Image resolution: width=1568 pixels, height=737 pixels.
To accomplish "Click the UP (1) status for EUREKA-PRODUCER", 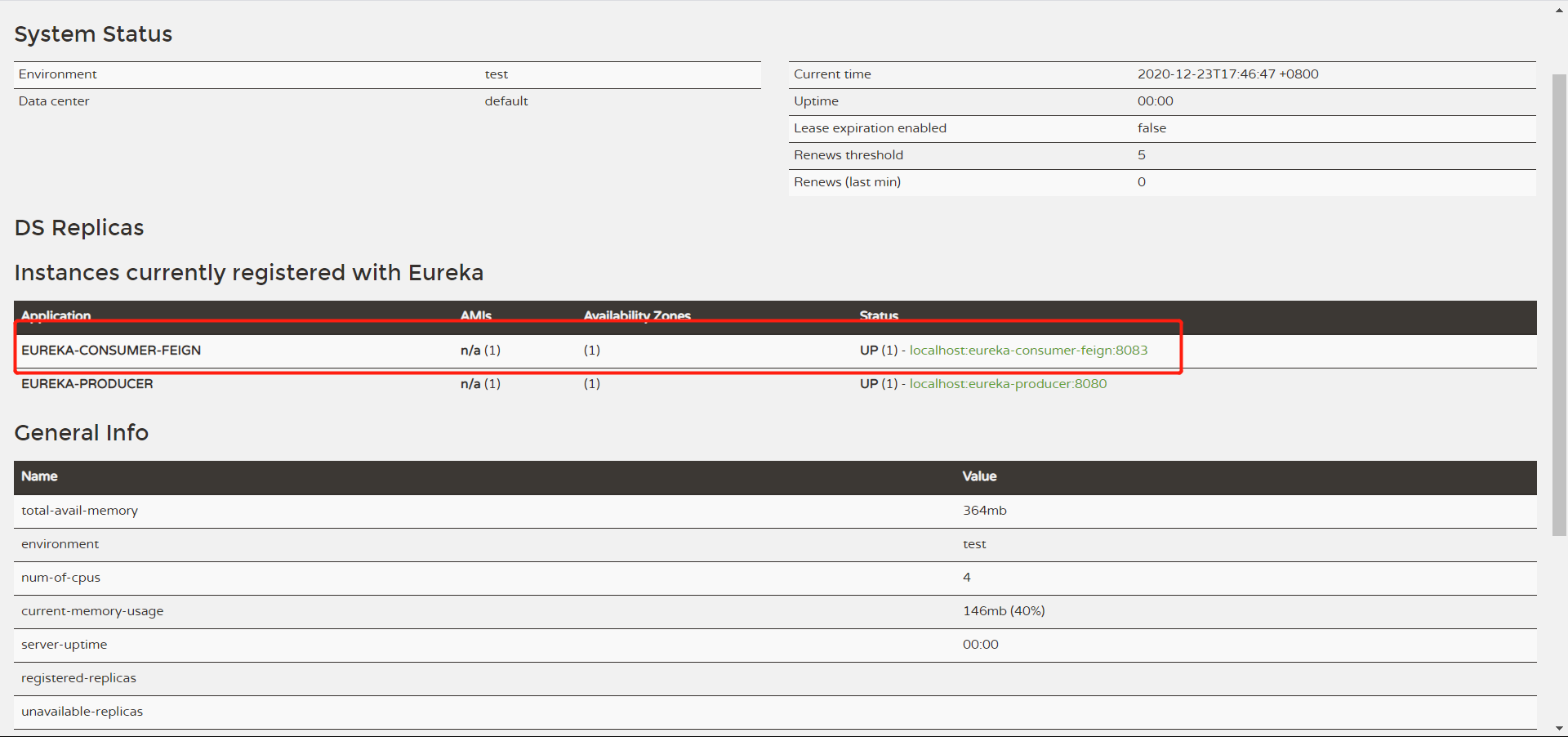I will point(879,383).
